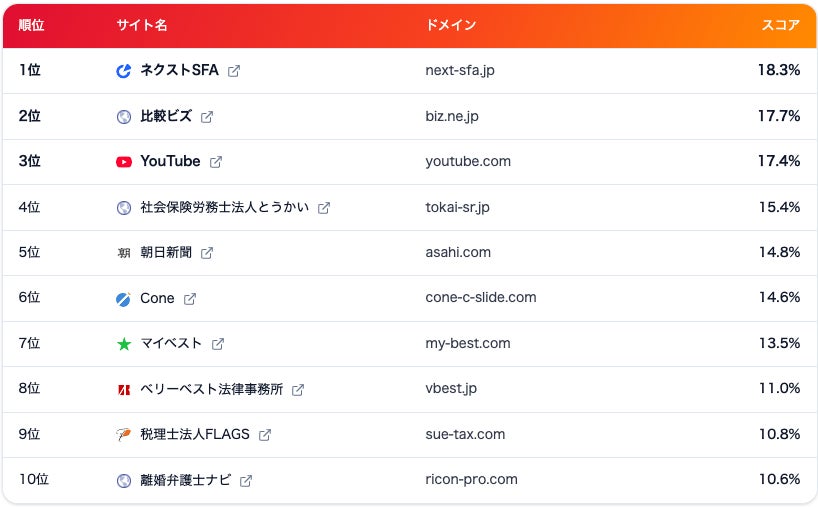Click the サイト名 column header
The image size is (818, 507).
pos(141,25)
